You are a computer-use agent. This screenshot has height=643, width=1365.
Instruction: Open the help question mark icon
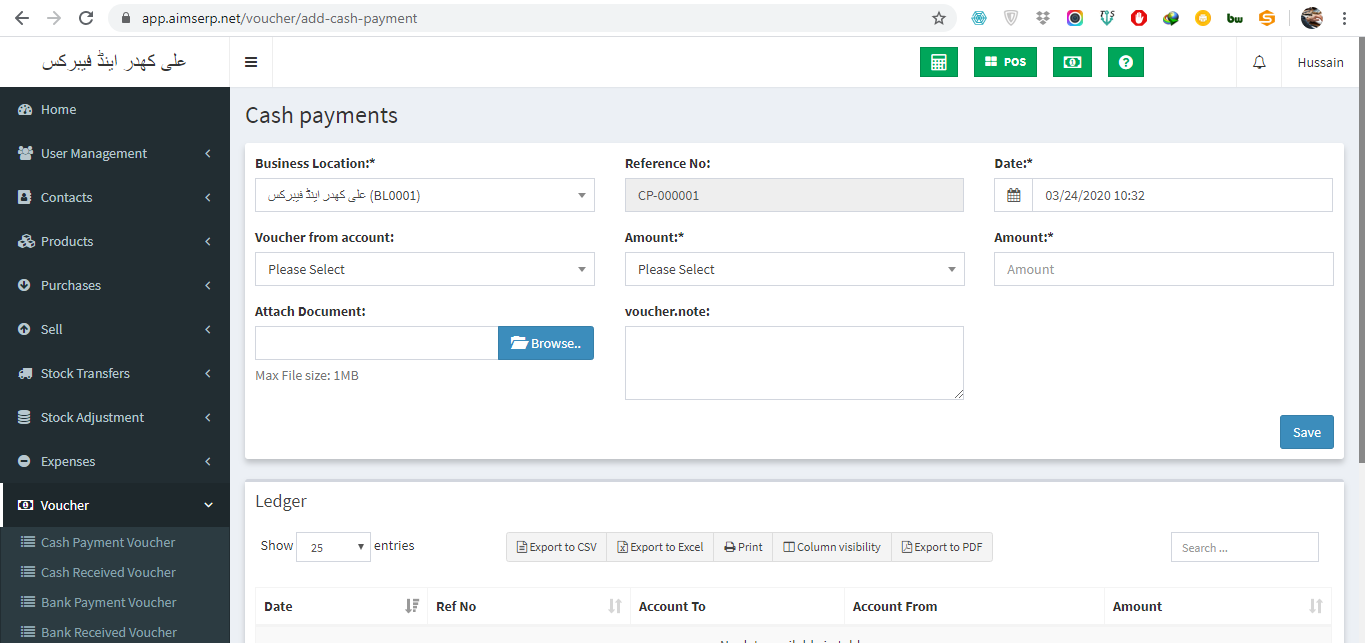(x=1126, y=62)
